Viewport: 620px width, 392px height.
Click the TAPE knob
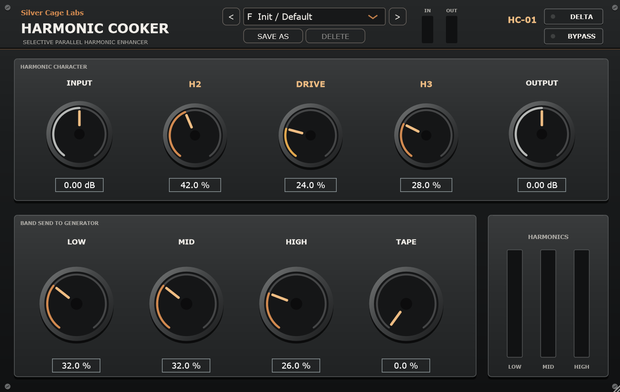(x=406, y=304)
